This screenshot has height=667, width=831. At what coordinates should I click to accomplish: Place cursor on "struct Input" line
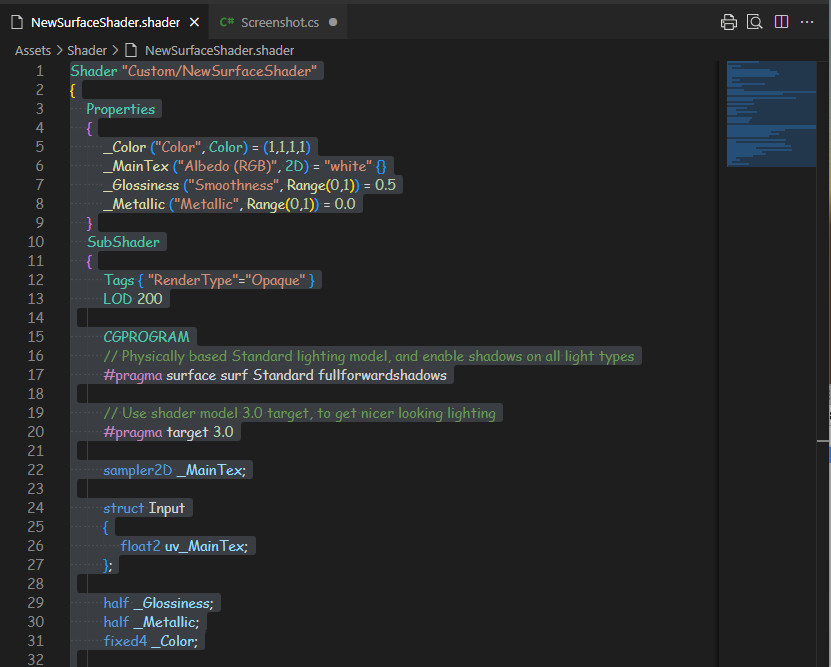[144, 508]
